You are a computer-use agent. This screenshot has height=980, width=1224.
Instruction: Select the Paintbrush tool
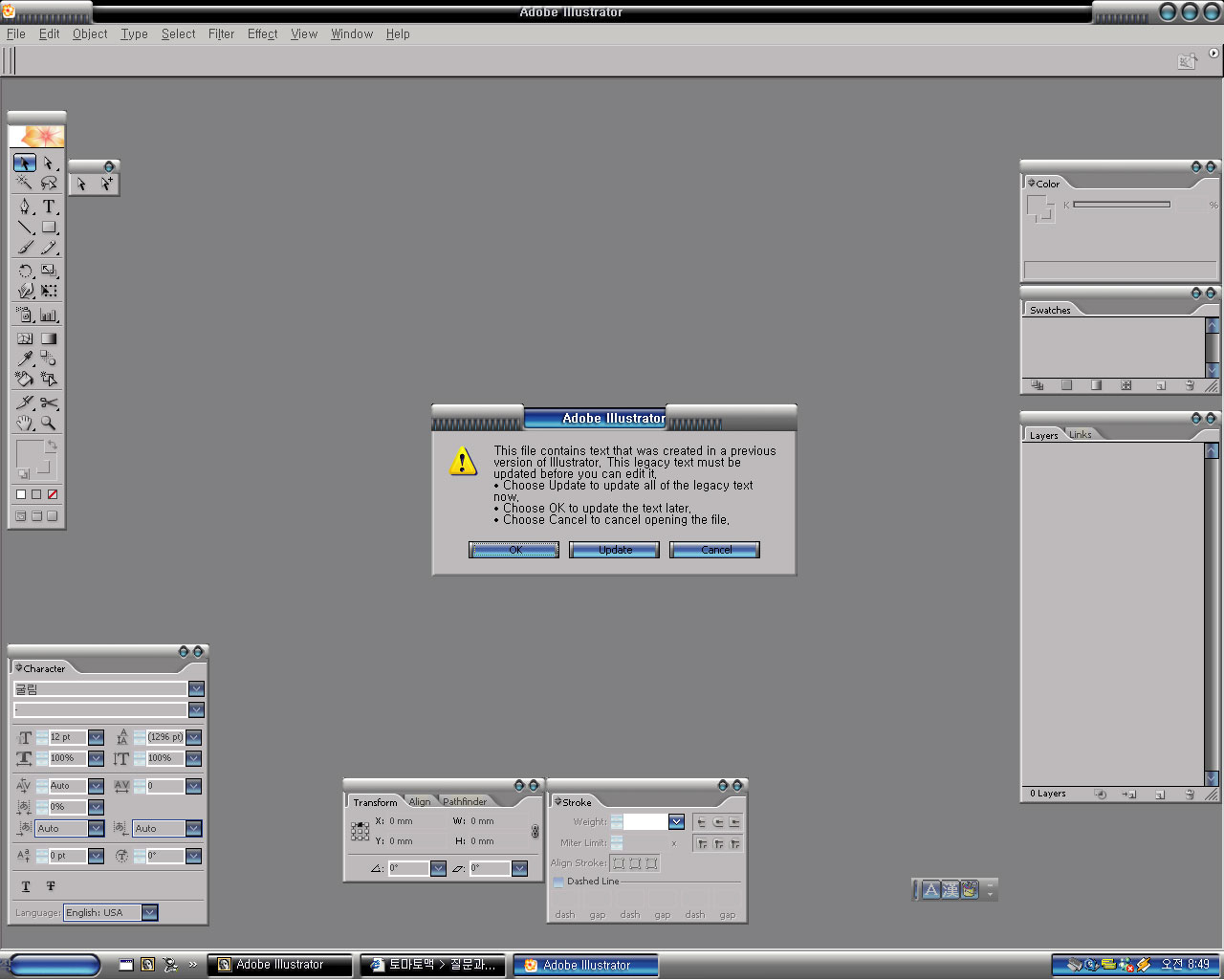point(25,248)
